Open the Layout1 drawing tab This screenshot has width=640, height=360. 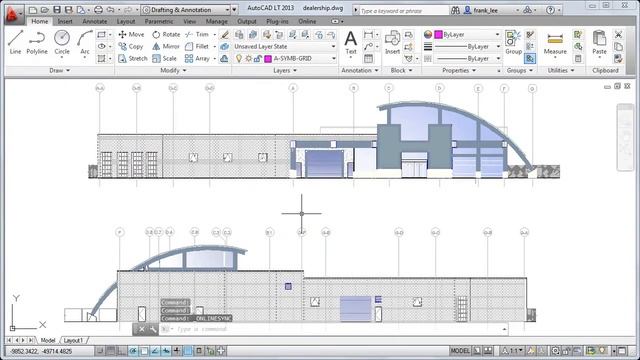point(73,340)
